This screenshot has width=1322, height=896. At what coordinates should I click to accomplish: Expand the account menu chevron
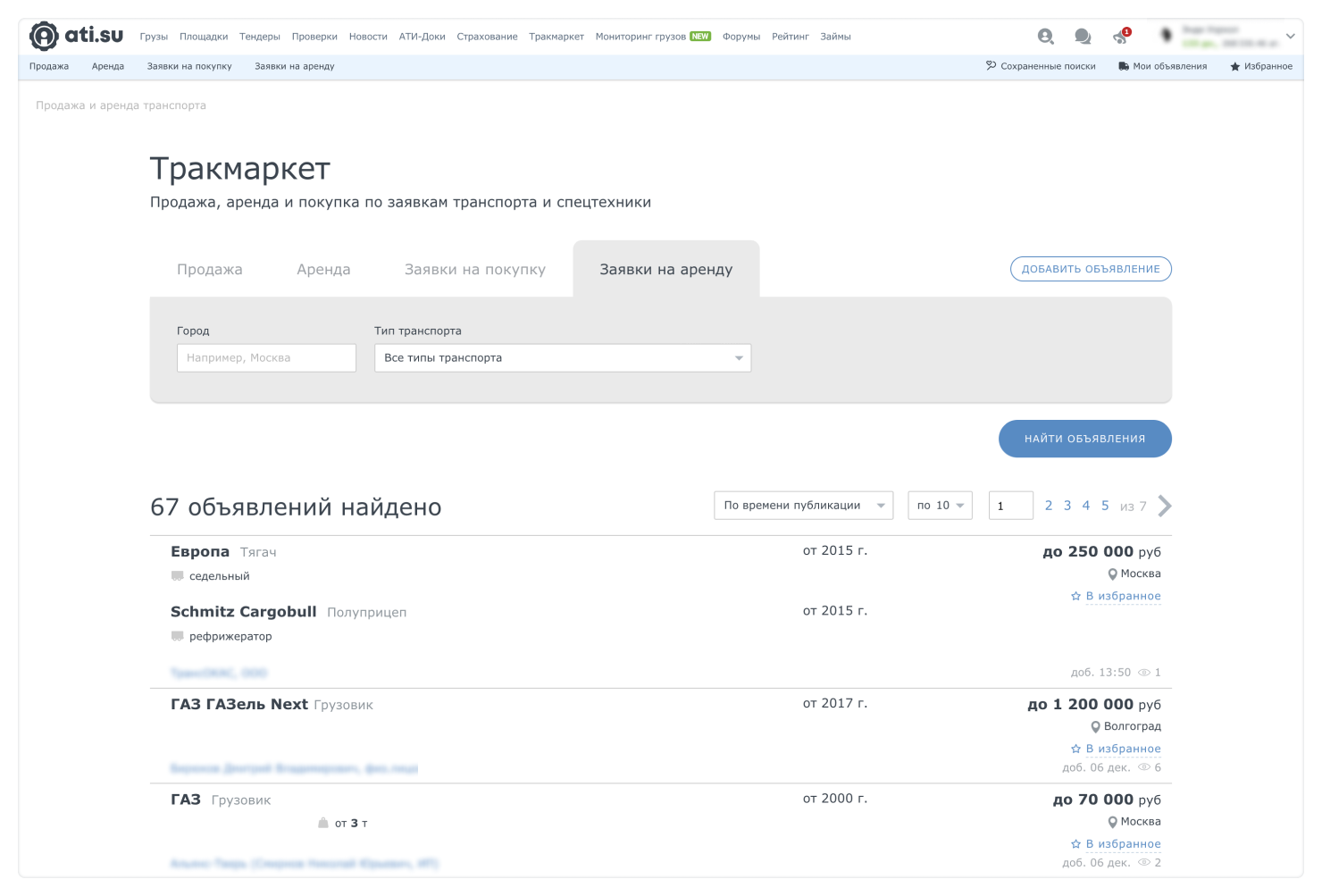[1290, 36]
